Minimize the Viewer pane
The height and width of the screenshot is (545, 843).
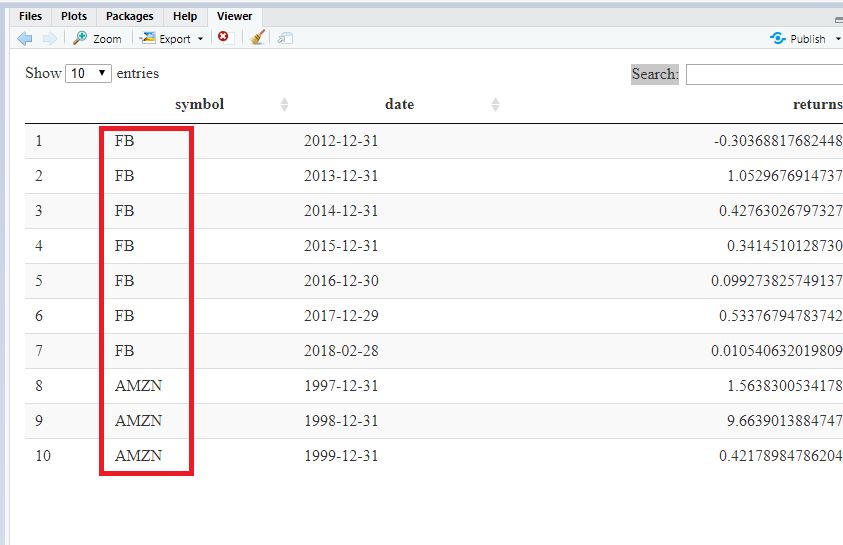[837, 18]
